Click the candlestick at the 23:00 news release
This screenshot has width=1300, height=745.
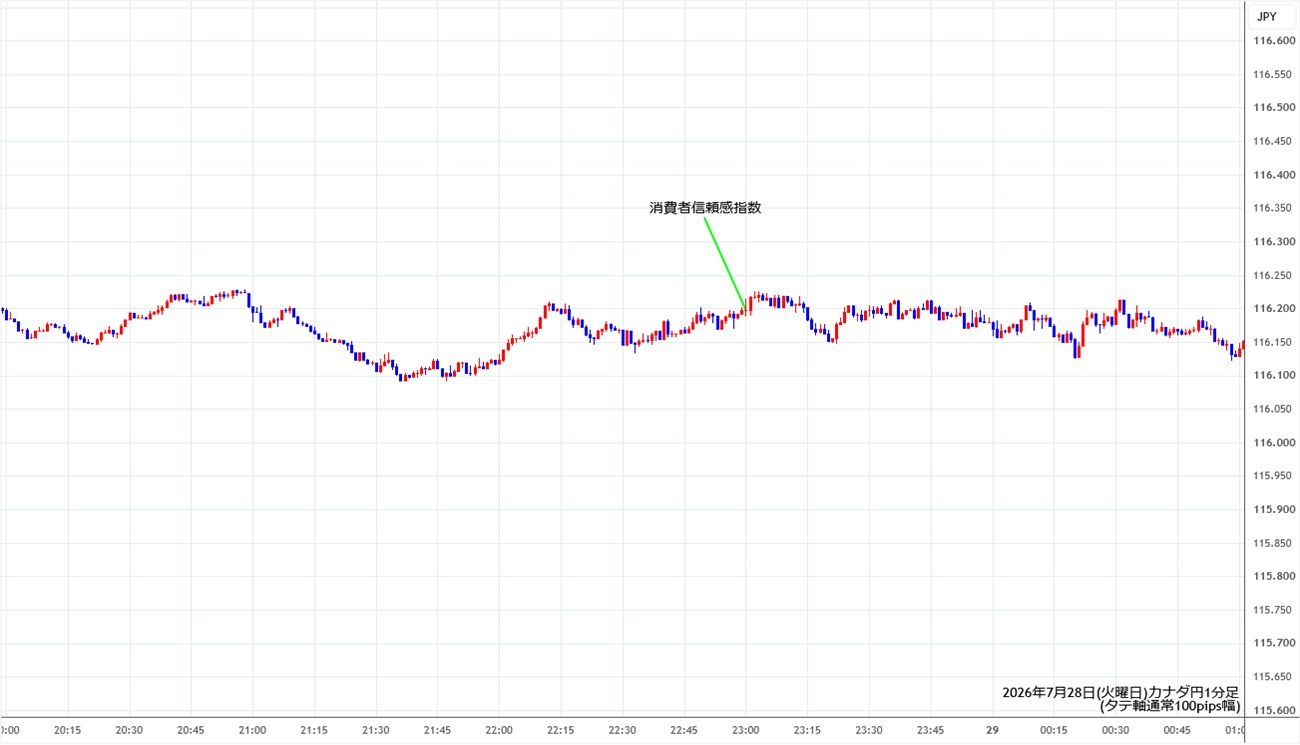[x=747, y=305]
